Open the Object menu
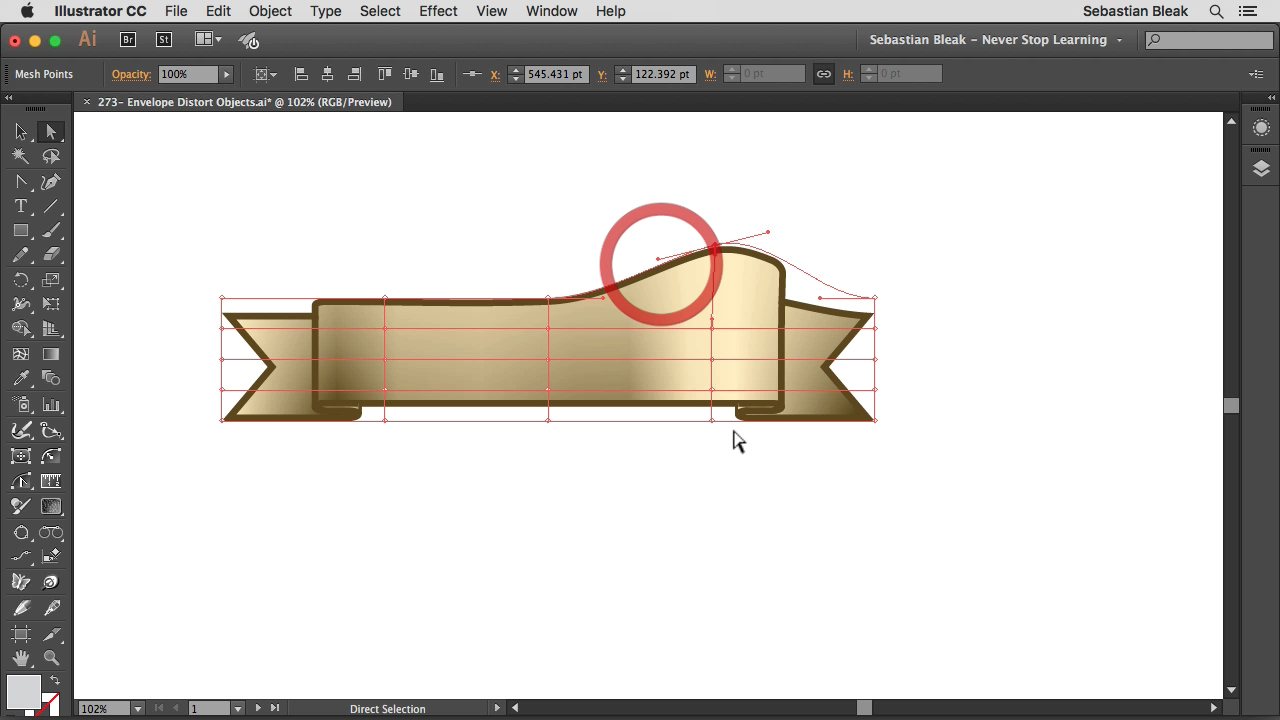 [270, 11]
